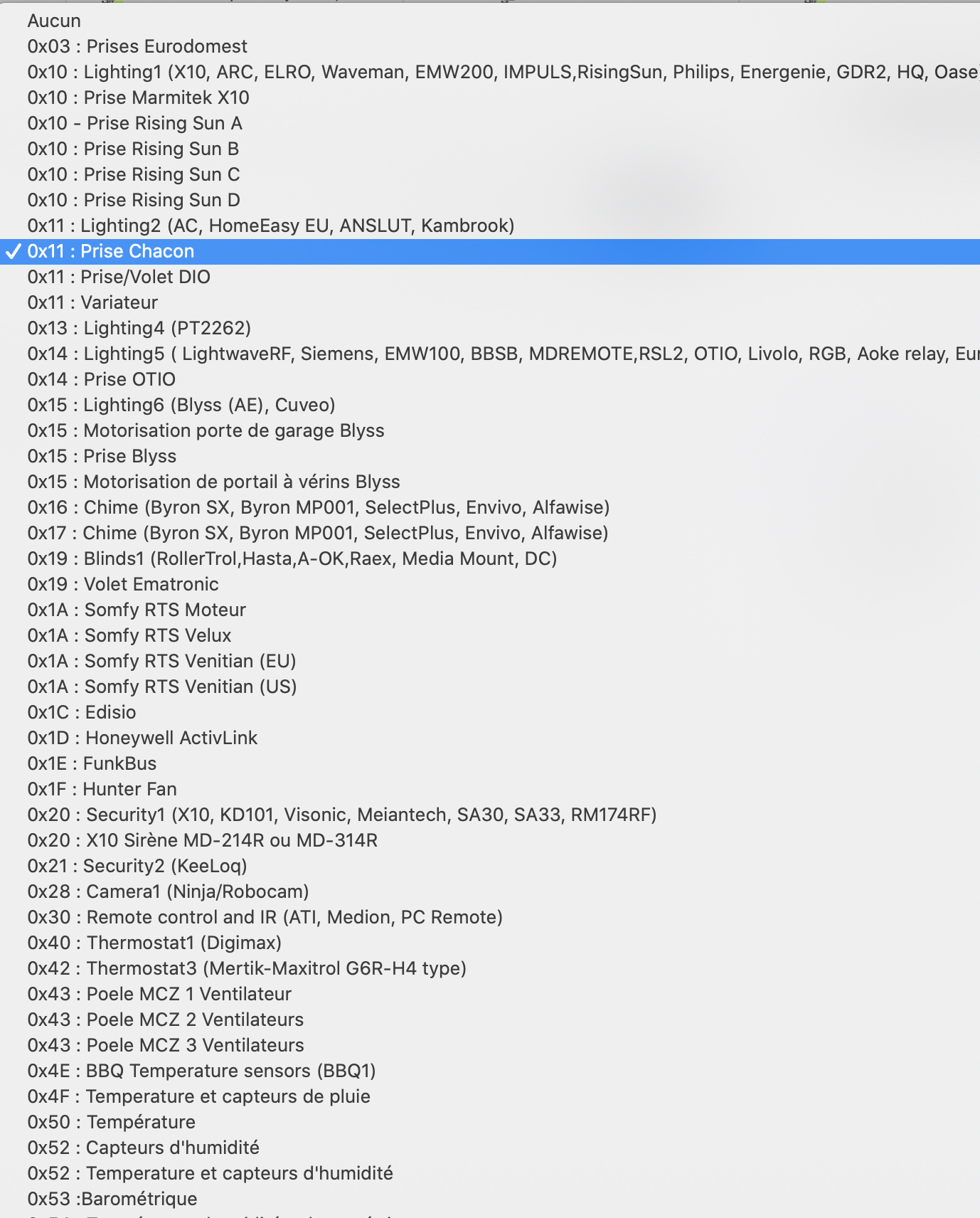Select '0x1F : Hunter Fan'

click(490, 789)
